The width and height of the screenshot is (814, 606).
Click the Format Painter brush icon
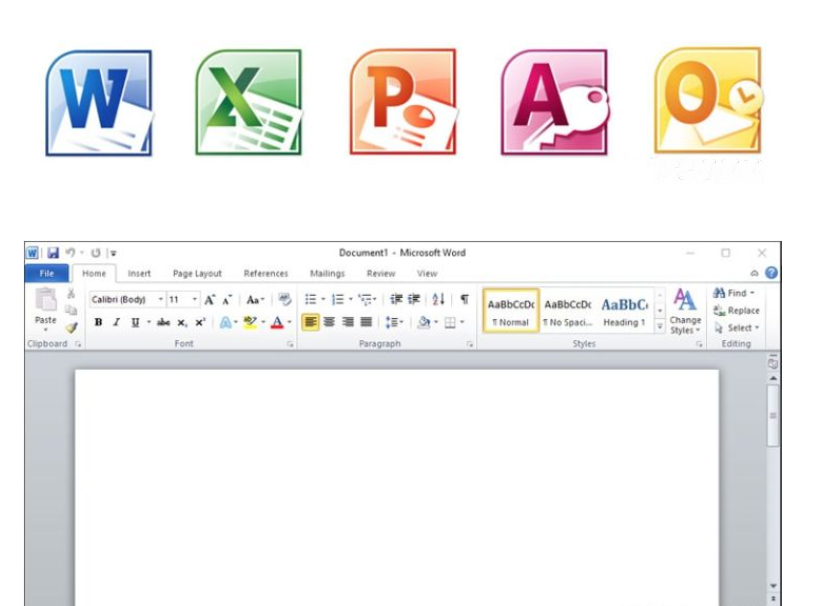pos(71,326)
